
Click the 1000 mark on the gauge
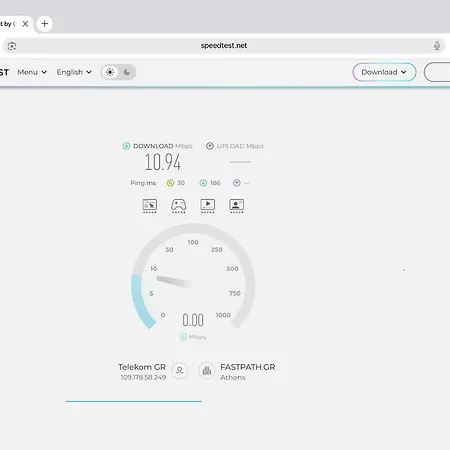pos(223,315)
